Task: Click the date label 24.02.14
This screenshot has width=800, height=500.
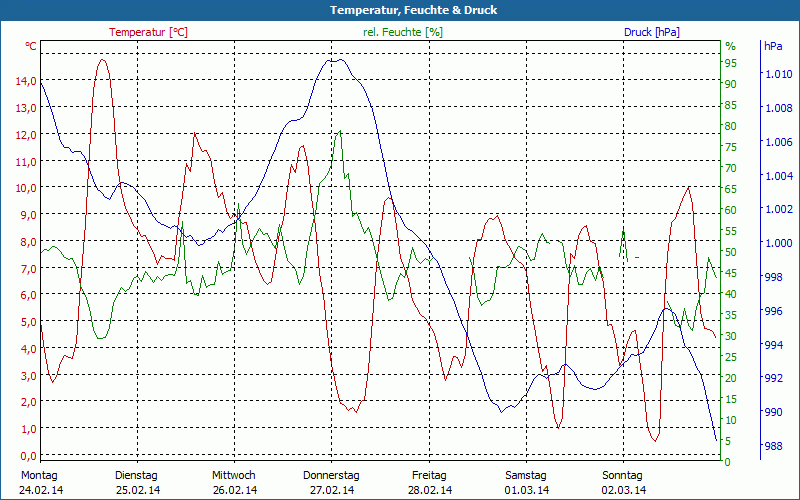Action: [41, 490]
